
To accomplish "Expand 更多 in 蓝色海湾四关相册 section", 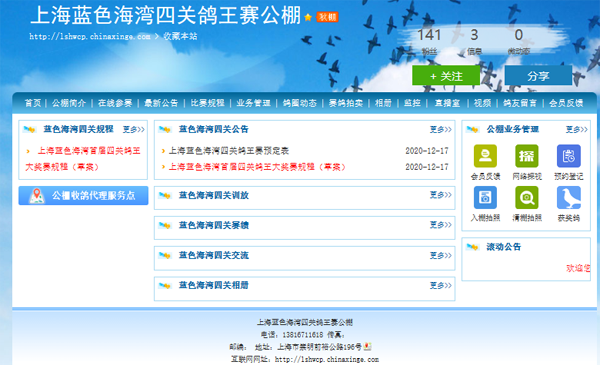I will [x=440, y=285].
